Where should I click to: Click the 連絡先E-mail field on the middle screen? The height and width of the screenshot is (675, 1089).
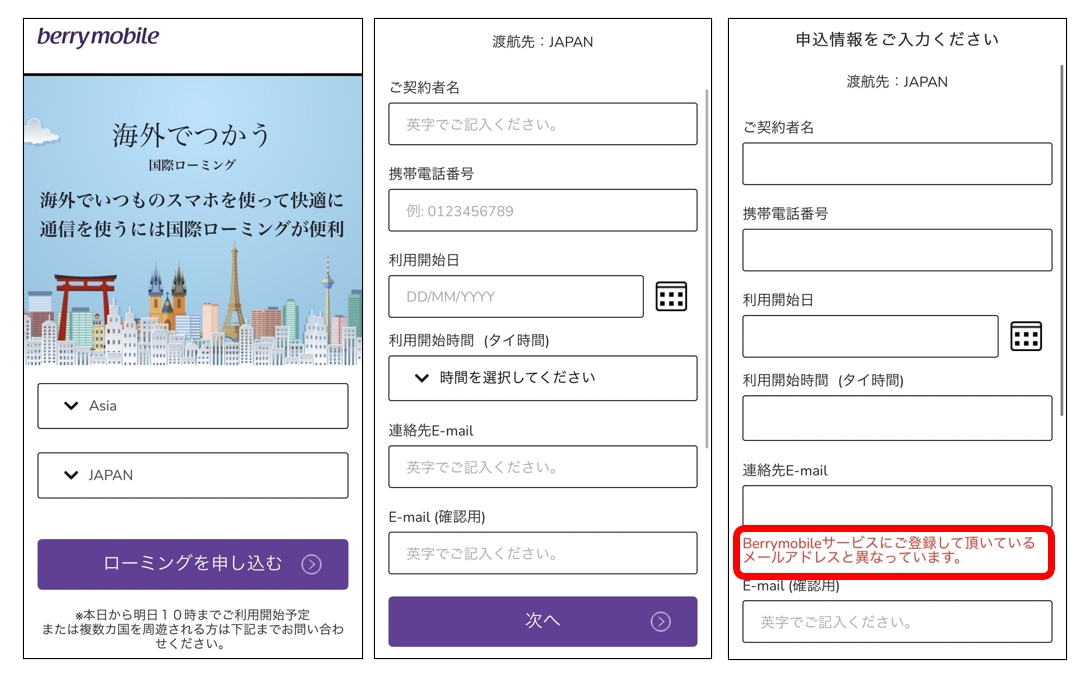point(542,467)
